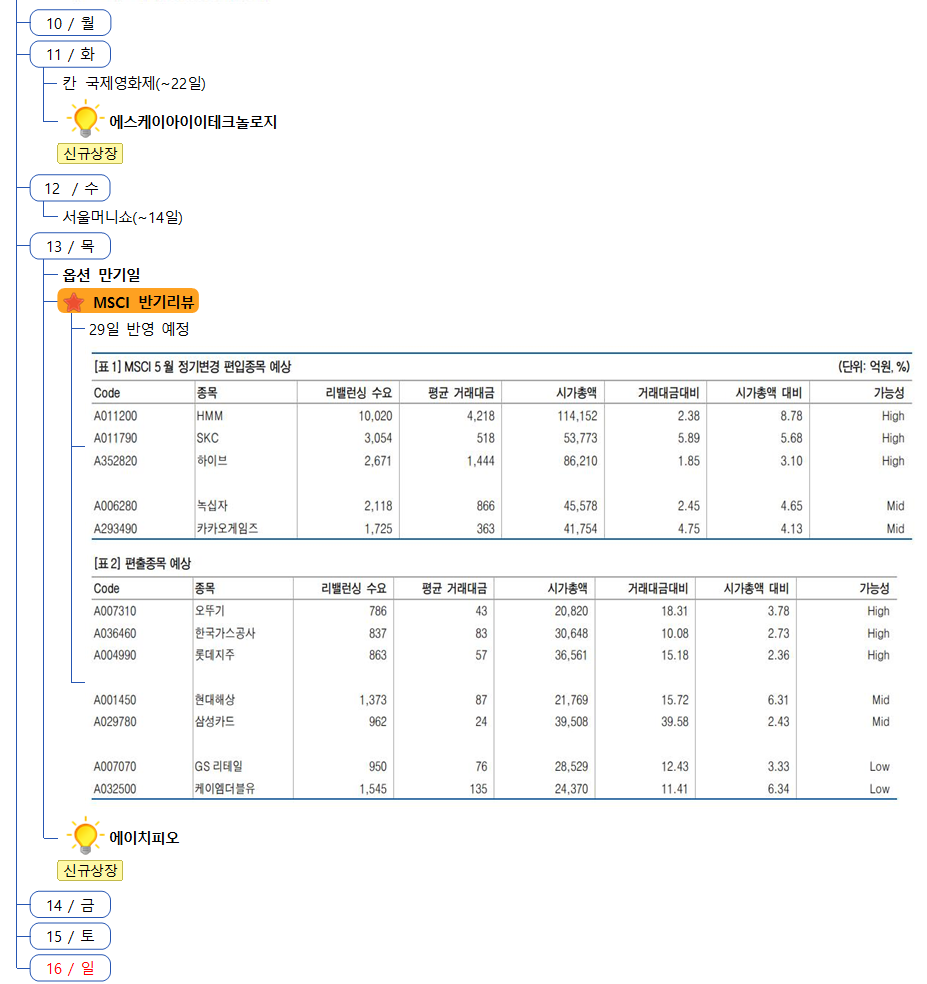The image size is (927, 984).
Task: Click SKC in the inclusion table
Action: point(208,438)
